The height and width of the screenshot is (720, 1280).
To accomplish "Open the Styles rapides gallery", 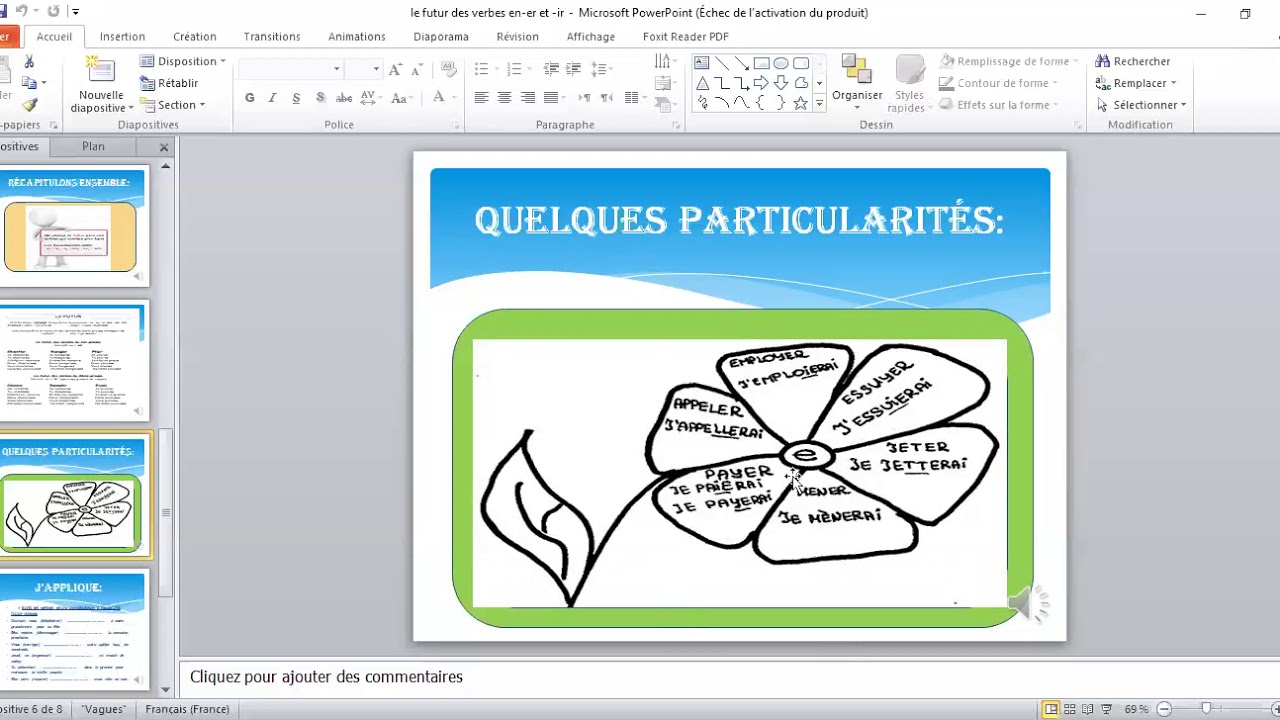I will click(x=909, y=83).
